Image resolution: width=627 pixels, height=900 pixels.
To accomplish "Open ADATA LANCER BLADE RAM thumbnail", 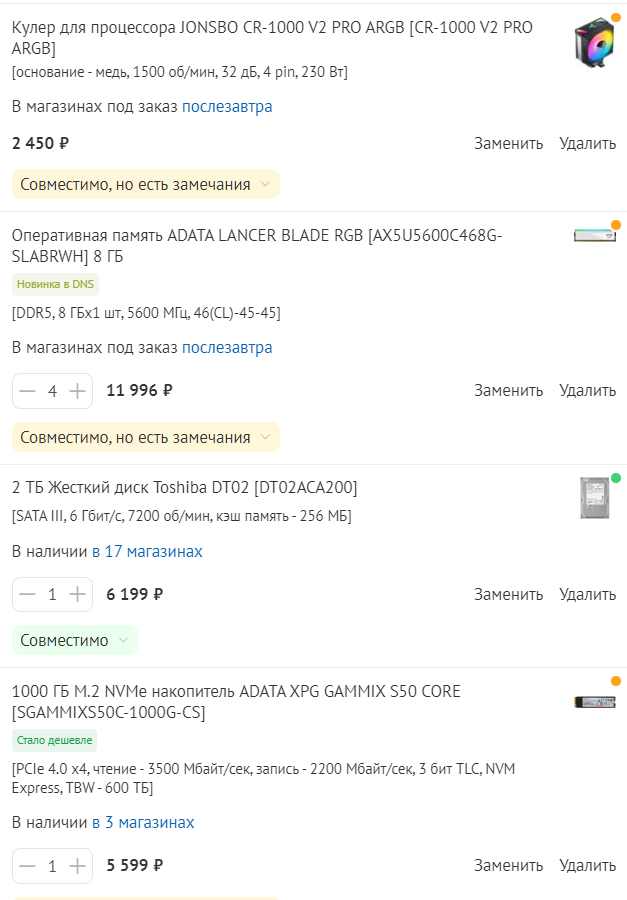I will click(594, 236).
